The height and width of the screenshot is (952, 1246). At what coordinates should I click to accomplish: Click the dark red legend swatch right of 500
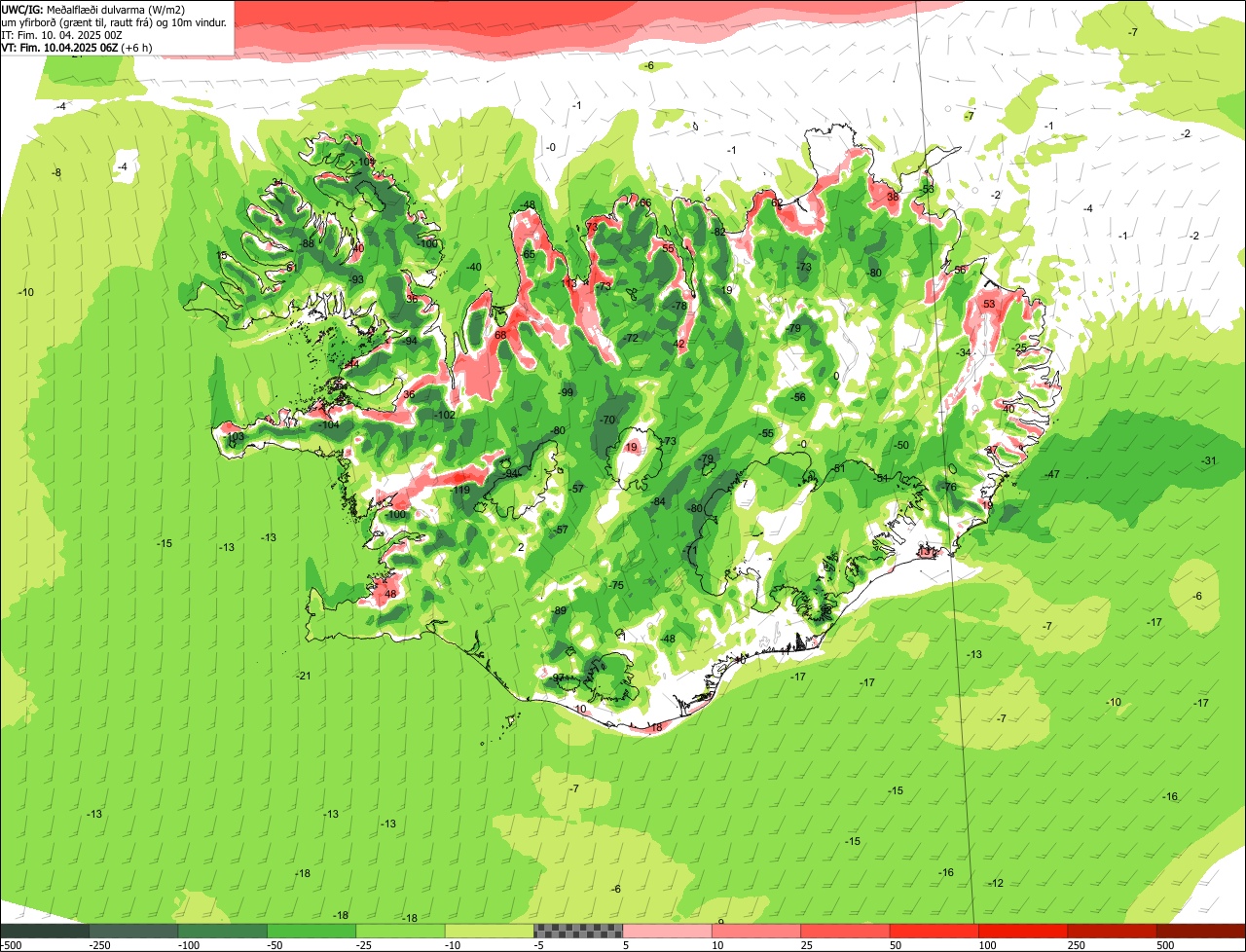1202,932
